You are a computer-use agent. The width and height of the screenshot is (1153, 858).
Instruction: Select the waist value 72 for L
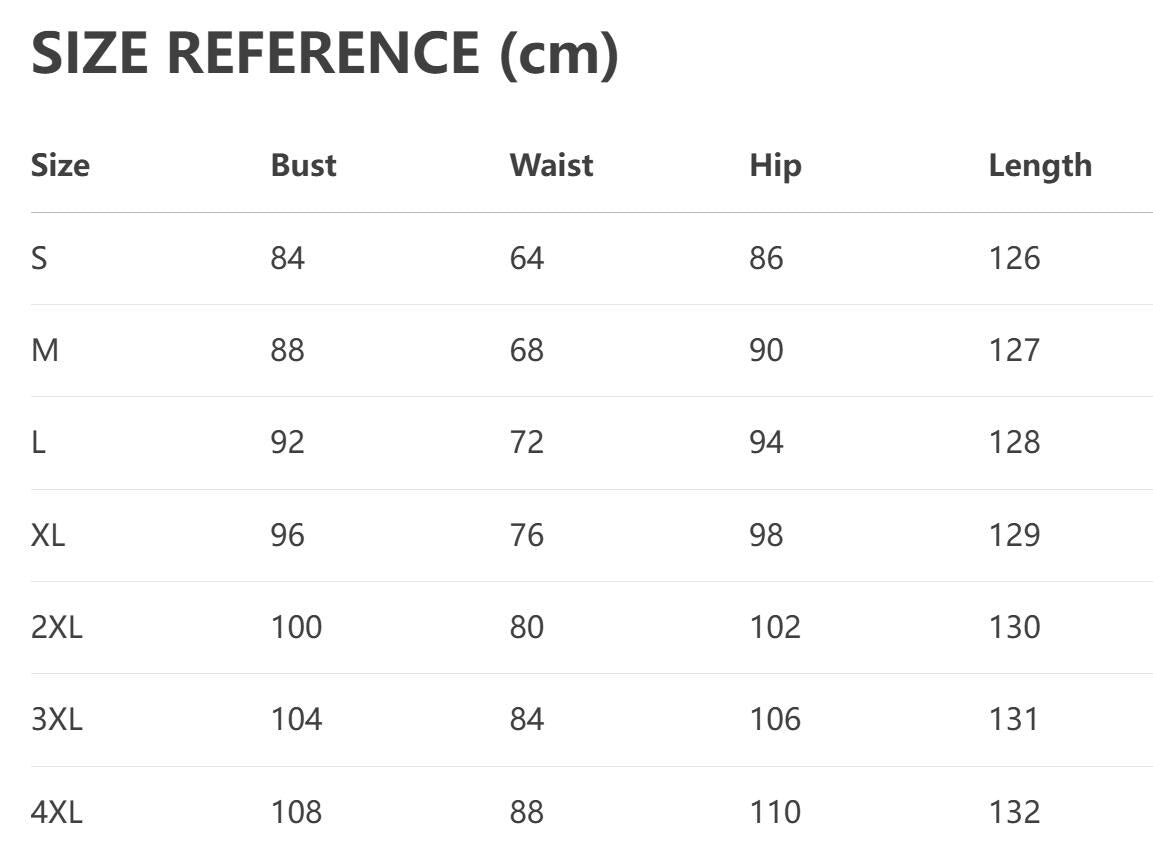click(x=527, y=442)
